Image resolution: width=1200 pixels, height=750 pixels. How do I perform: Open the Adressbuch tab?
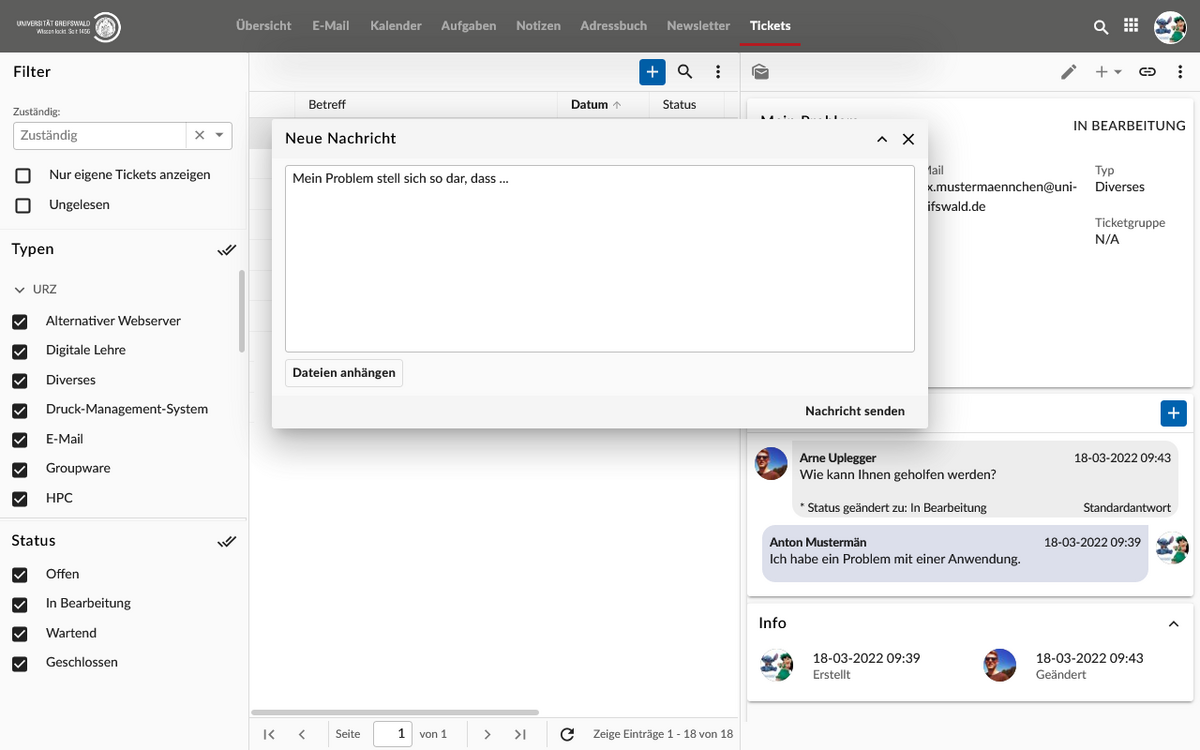pos(613,26)
